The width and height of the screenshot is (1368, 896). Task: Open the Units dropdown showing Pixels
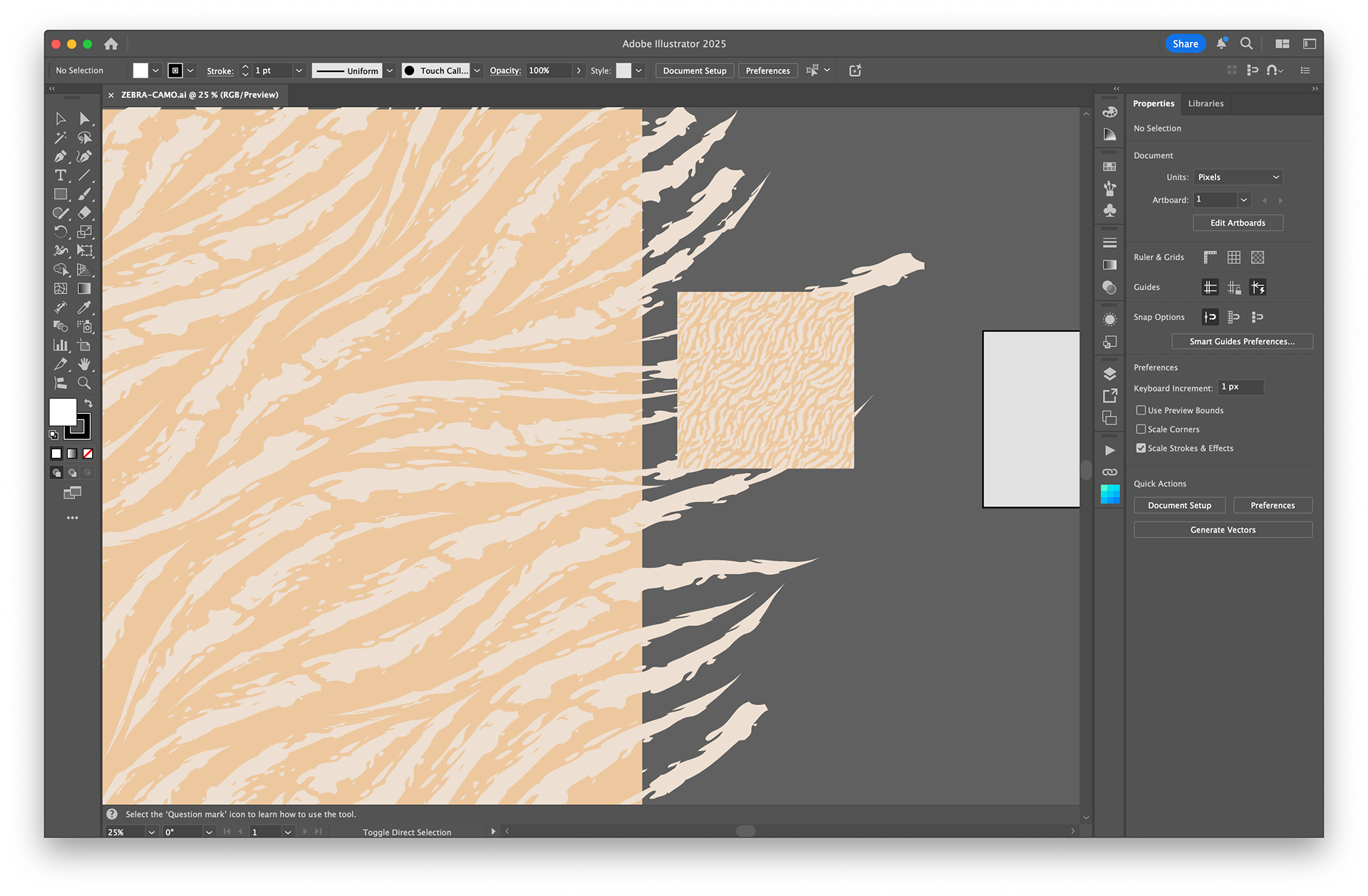click(x=1238, y=177)
